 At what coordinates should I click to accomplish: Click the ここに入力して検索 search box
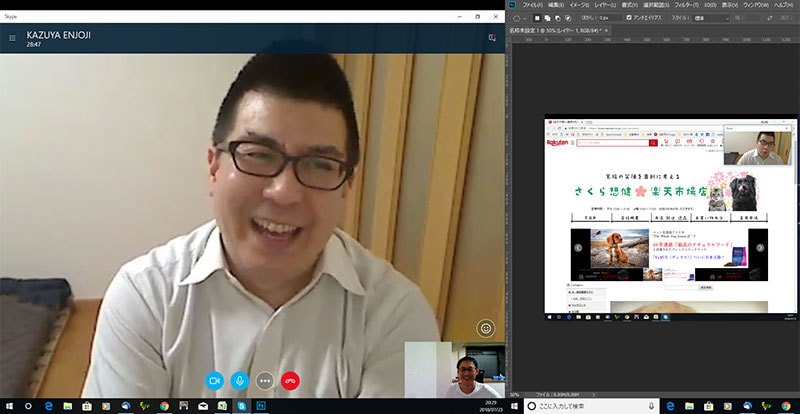(591, 406)
